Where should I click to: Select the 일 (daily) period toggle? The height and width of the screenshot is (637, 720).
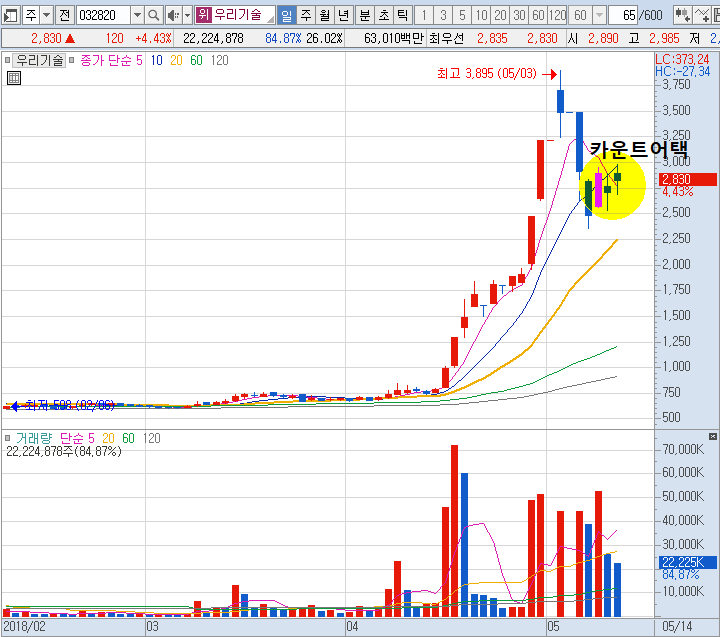tap(286, 15)
